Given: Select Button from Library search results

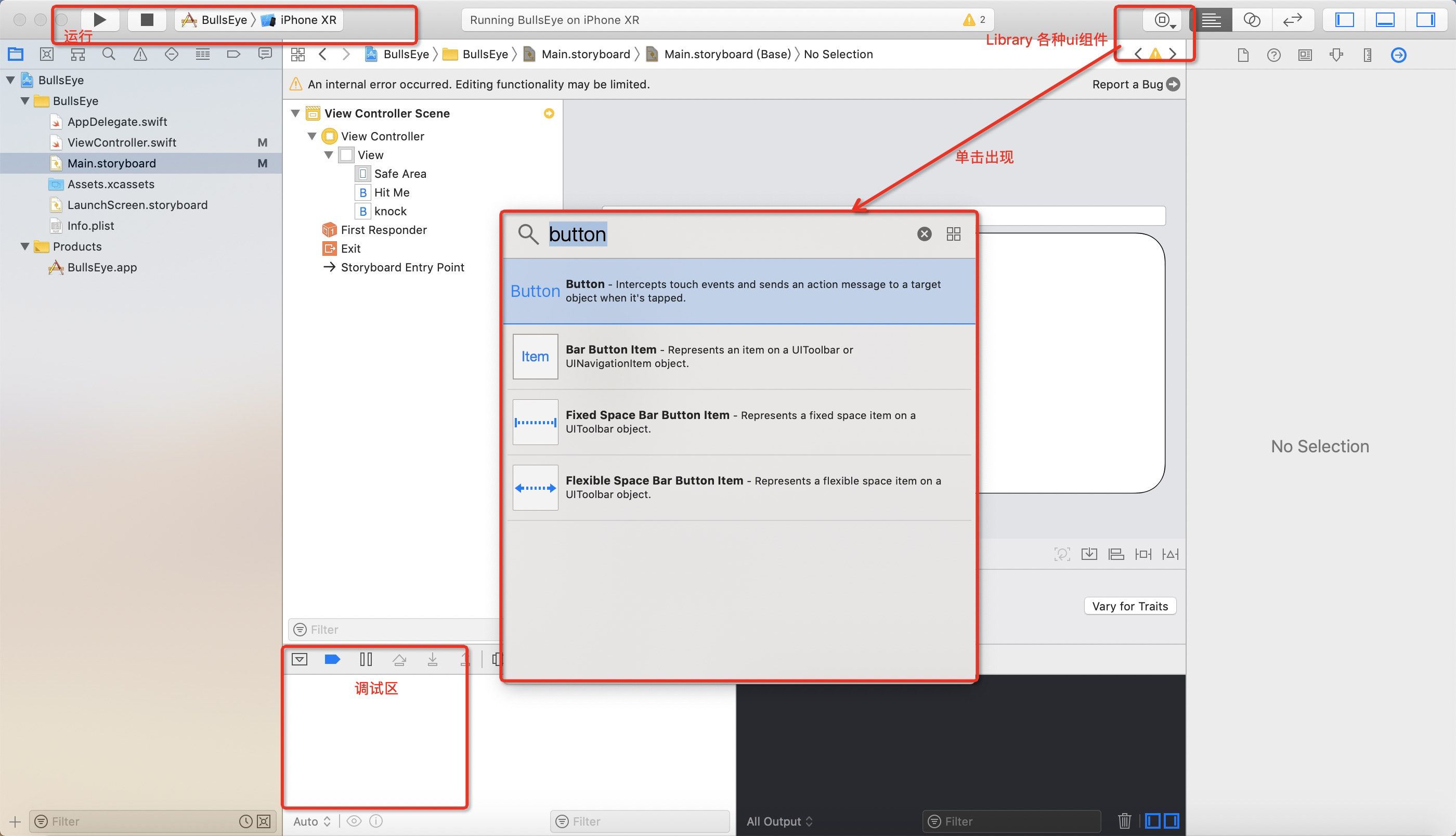Looking at the screenshot, I should [x=737, y=290].
